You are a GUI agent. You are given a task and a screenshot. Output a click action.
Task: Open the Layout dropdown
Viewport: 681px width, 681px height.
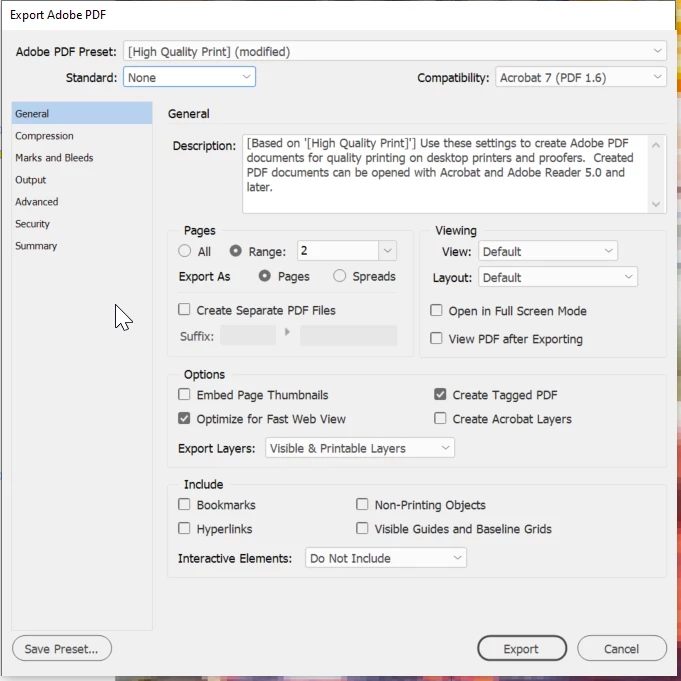coord(558,277)
